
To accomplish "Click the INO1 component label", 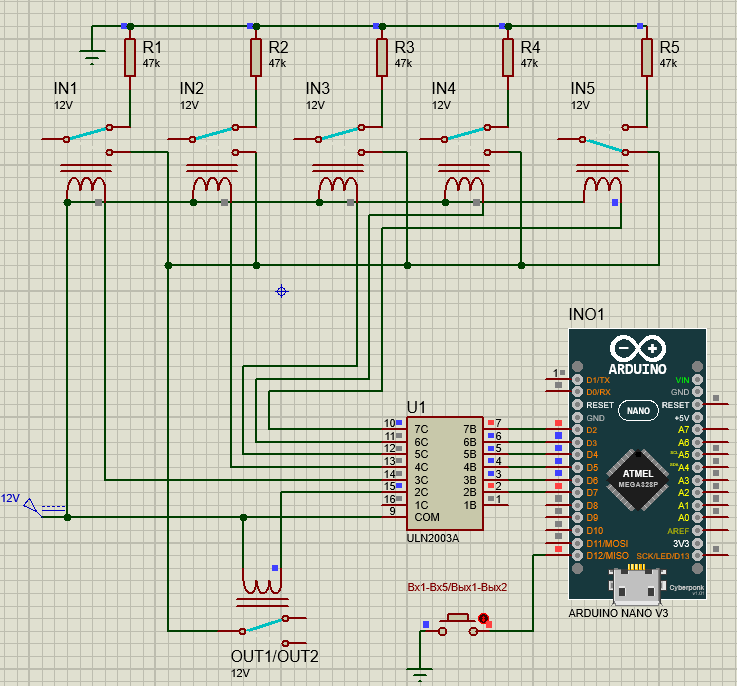I will (586, 314).
